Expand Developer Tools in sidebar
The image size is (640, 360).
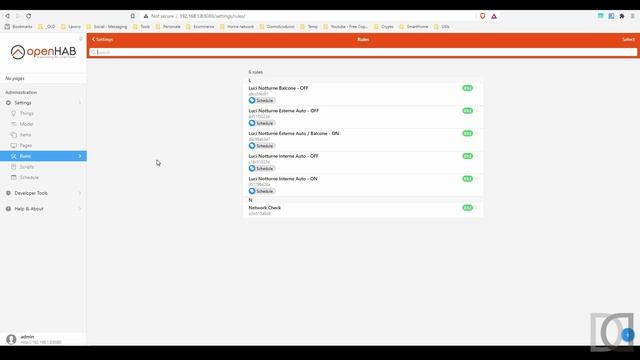tap(80, 193)
